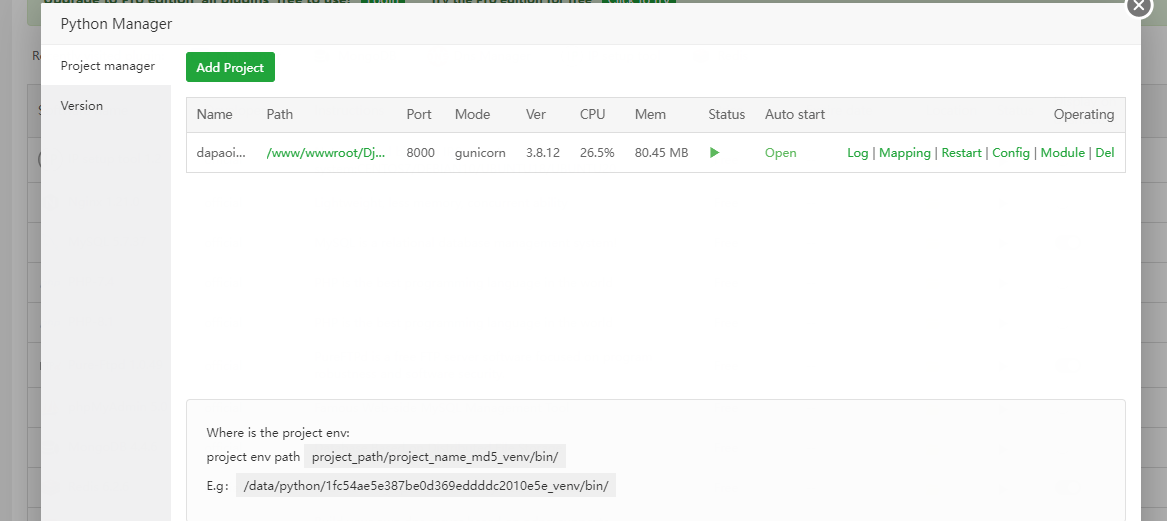The width and height of the screenshot is (1167, 521).
Task: Select the dapaoi project name cell
Action: 215,153
